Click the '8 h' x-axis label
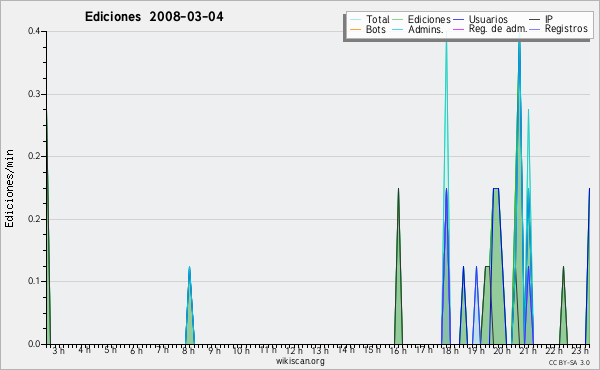This screenshot has width=600, height=370. coord(188,351)
